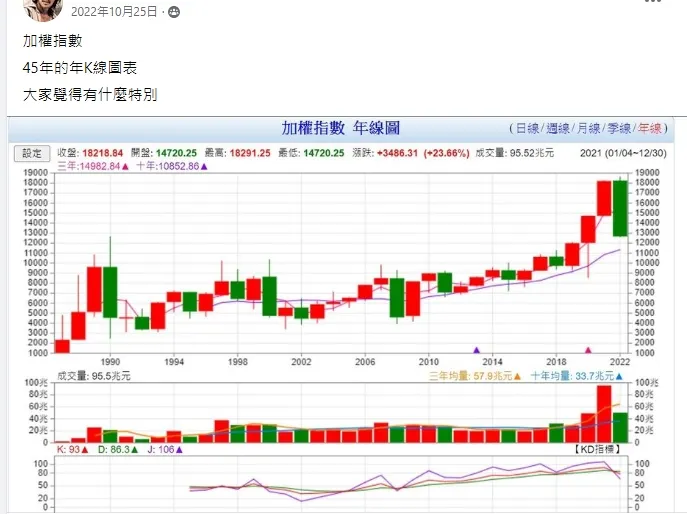Image resolution: width=687 pixels, height=514 pixels.
Task: Click the 2021 (01/04~12/30) date range
Action: [623, 153]
